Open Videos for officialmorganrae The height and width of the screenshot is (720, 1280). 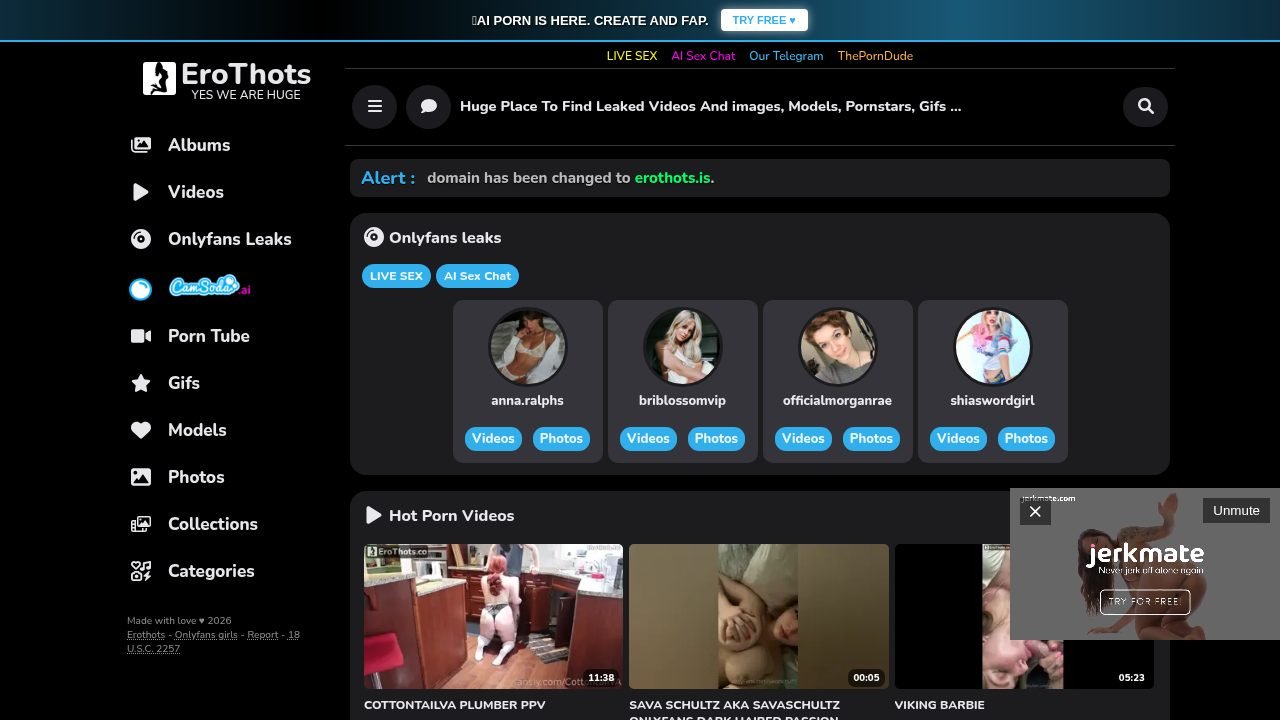point(803,439)
